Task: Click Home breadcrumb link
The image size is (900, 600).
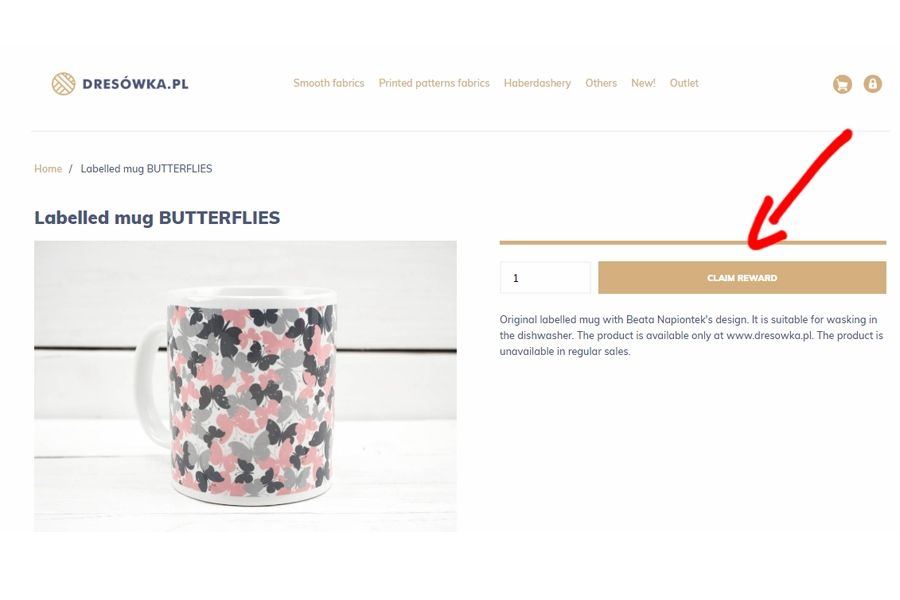Action: tap(48, 169)
